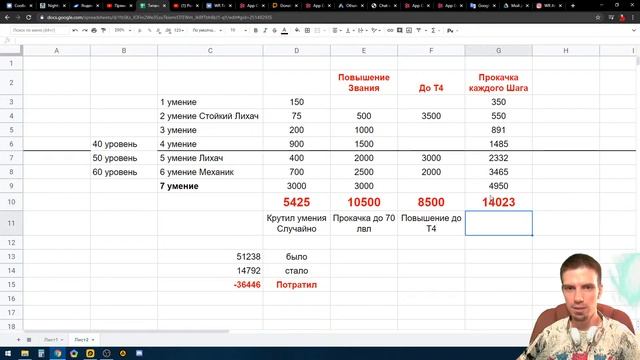Click the formula bar
The image size is (640, 360).
(327, 40)
